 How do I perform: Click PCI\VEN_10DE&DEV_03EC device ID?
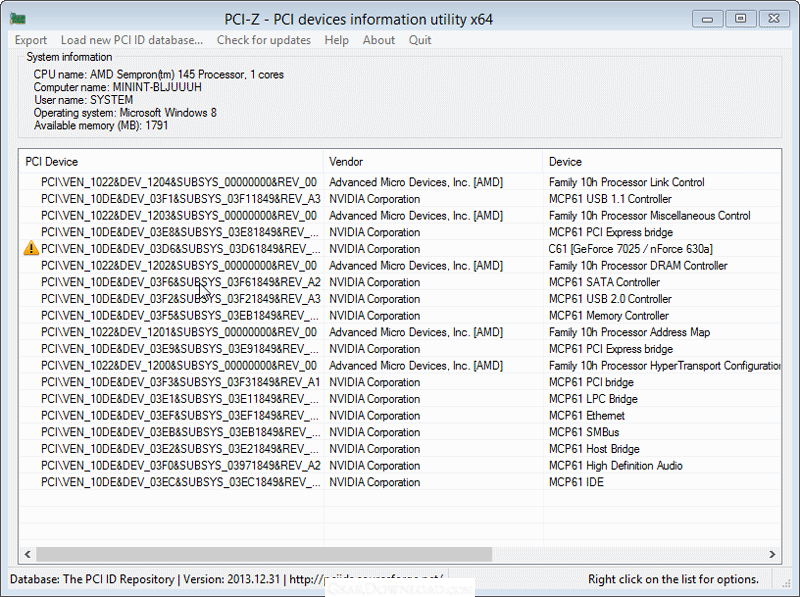(x=181, y=482)
